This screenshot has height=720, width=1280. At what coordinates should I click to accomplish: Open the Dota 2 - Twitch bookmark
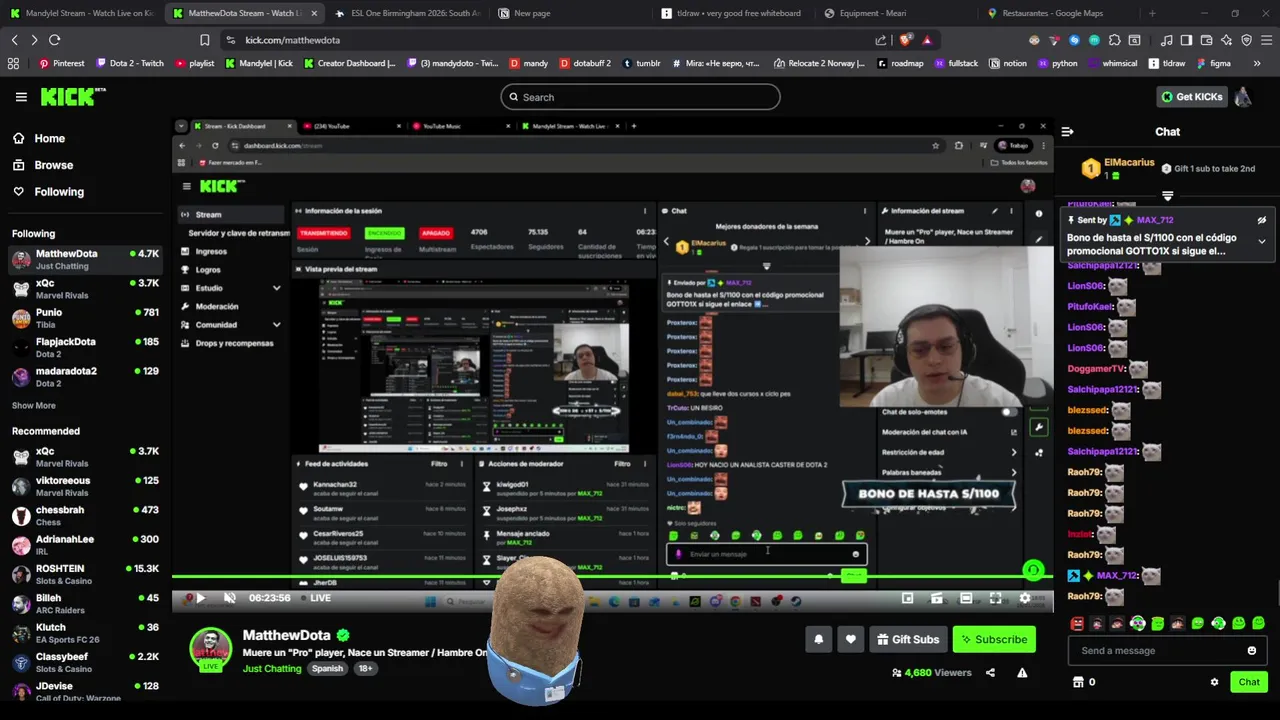[x=128, y=63]
